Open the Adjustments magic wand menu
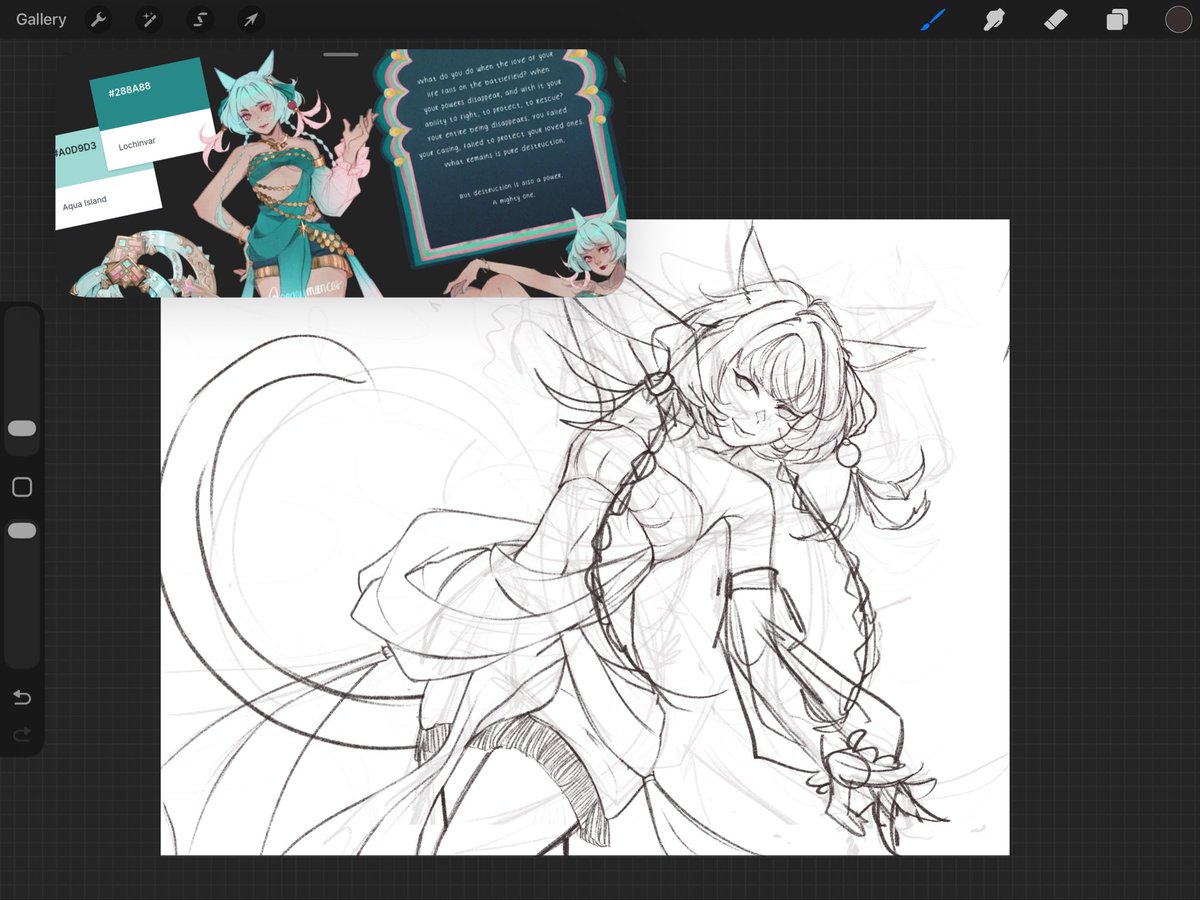Image resolution: width=1200 pixels, height=900 pixels. point(149,19)
